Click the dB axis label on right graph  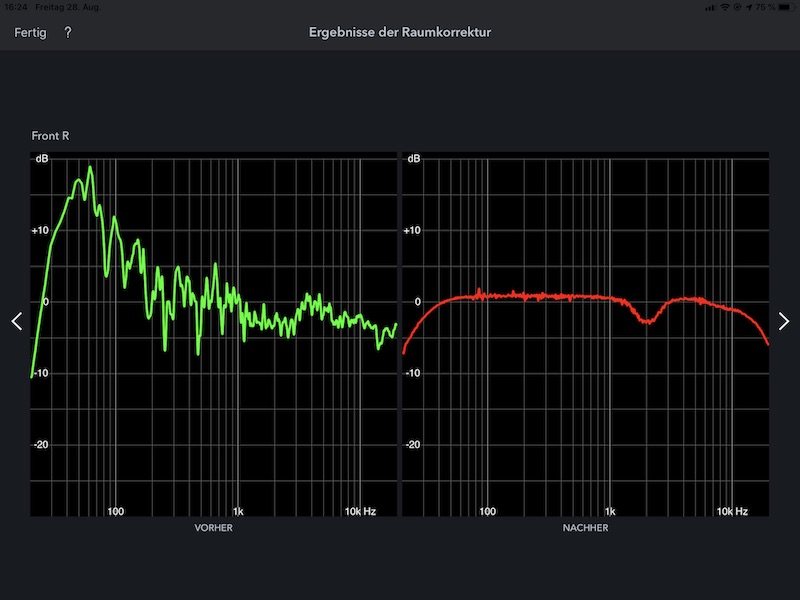(414, 159)
